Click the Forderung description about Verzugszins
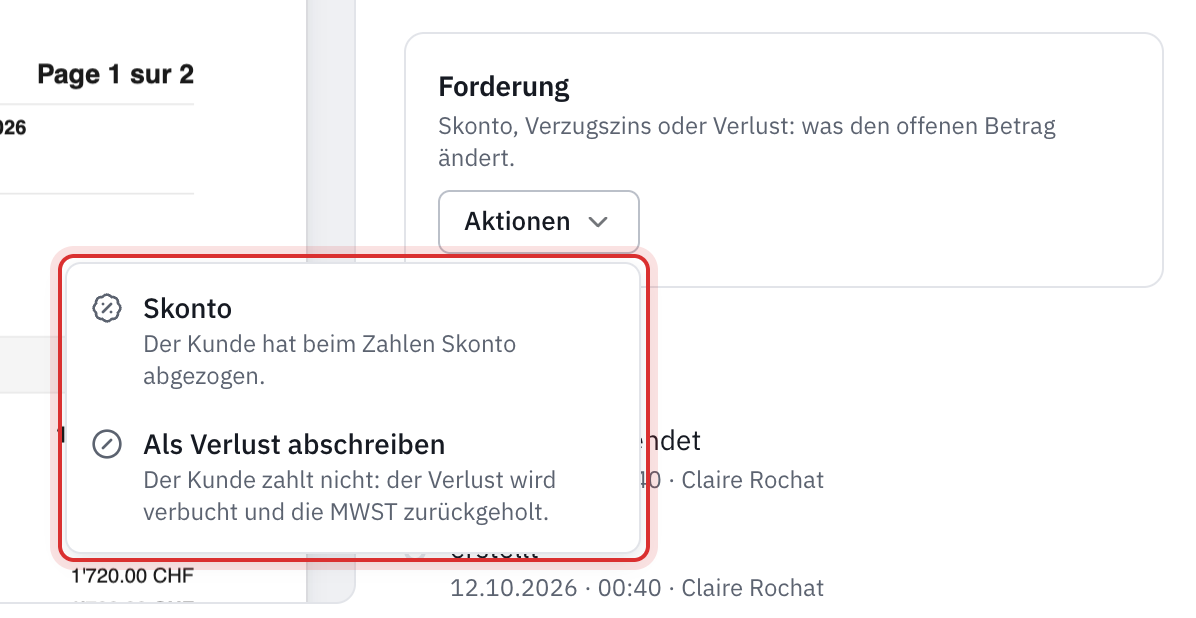The image size is (1196, 618). [747, 142]
